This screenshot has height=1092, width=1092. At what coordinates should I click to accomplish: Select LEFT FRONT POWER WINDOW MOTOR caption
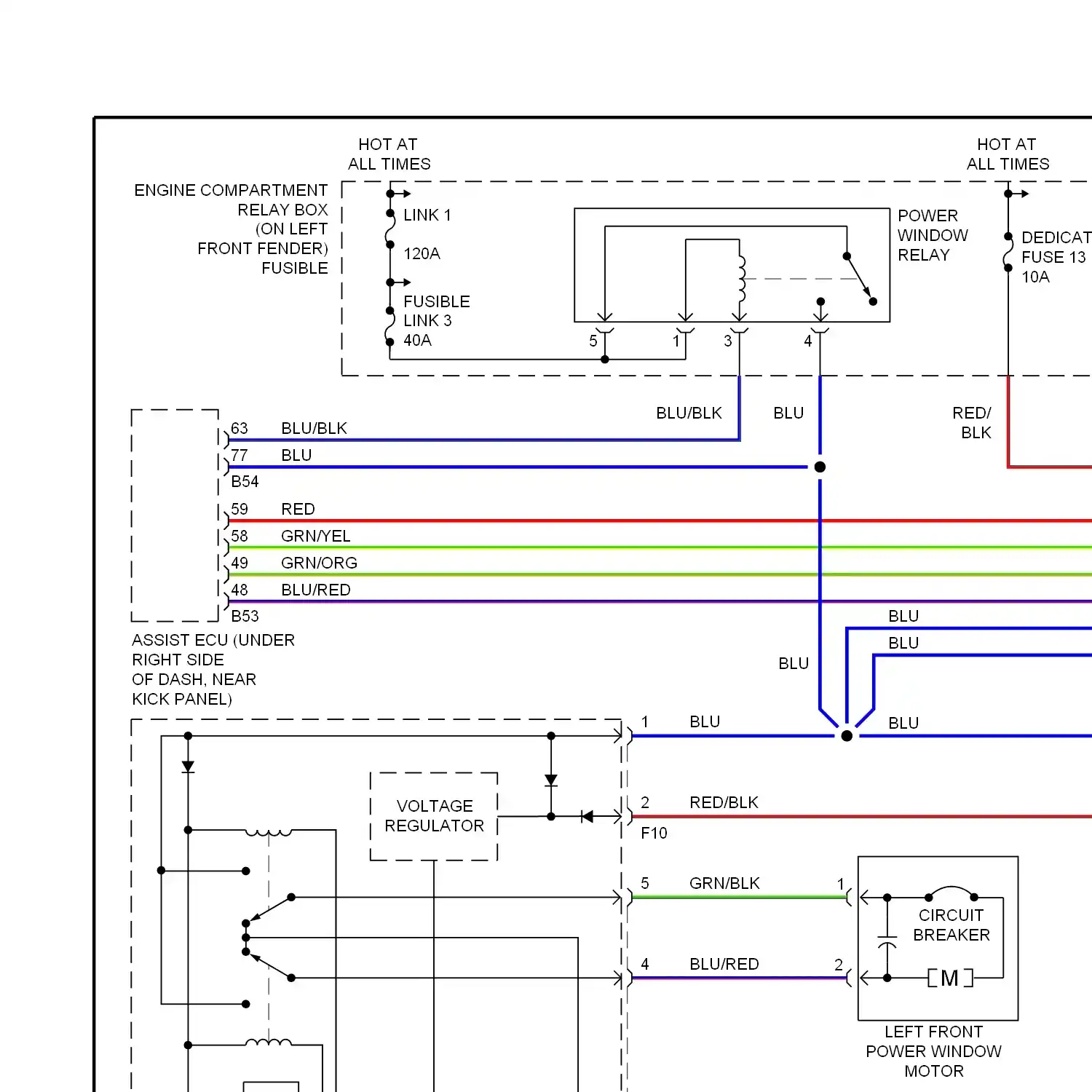point(933,1051)
